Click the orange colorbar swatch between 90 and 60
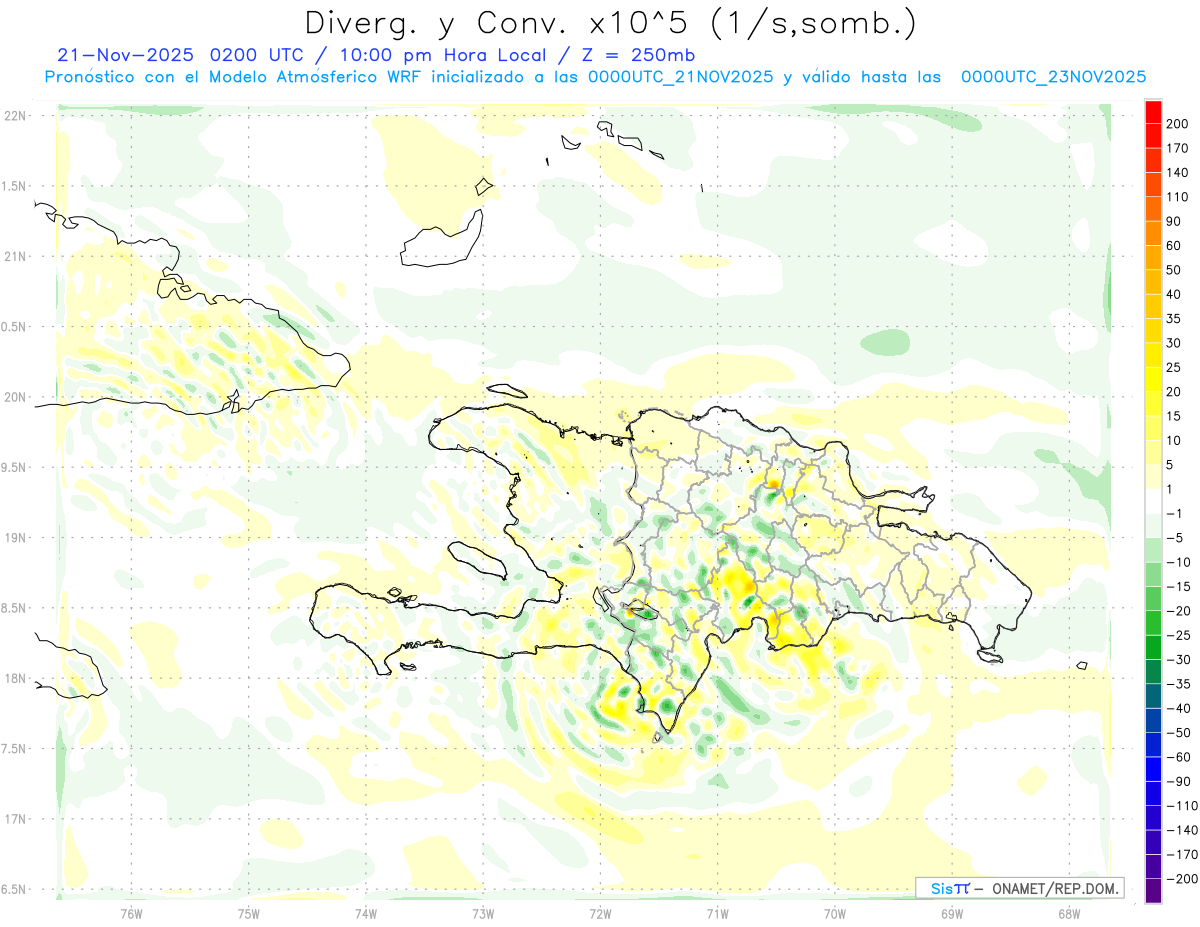 [x=1153, y=233]
